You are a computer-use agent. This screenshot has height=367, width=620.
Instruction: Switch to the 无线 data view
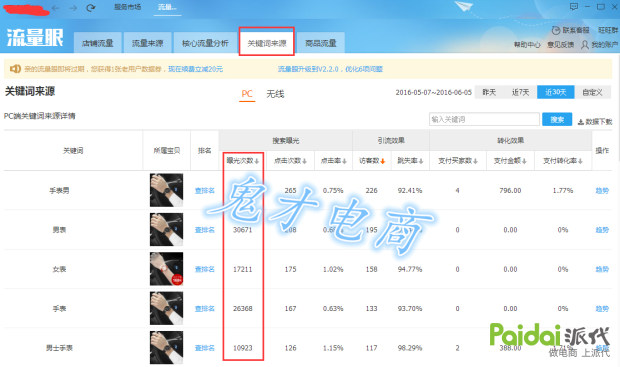coord(275,94)
